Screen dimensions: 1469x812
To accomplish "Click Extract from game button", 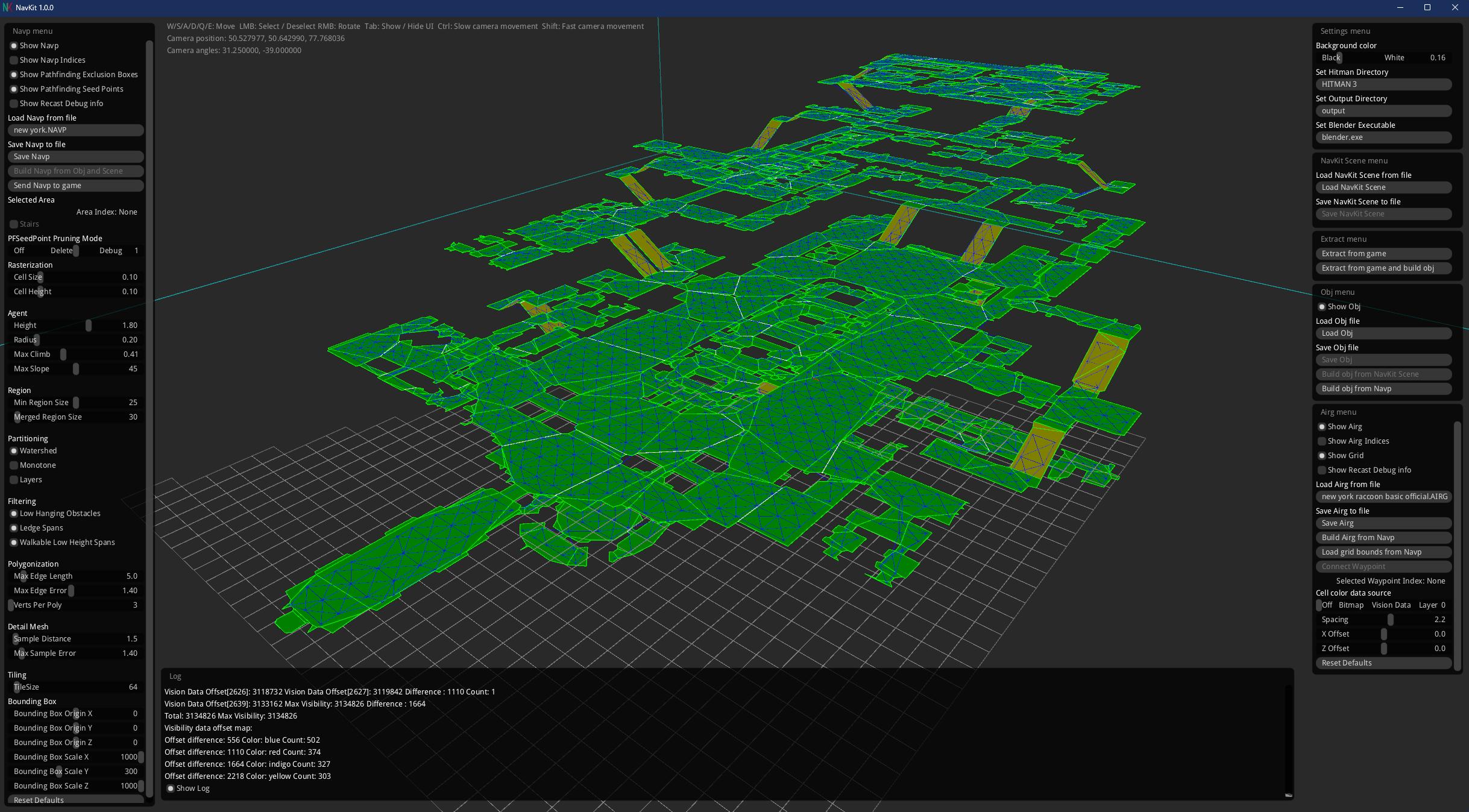I will coord(1383,254).
